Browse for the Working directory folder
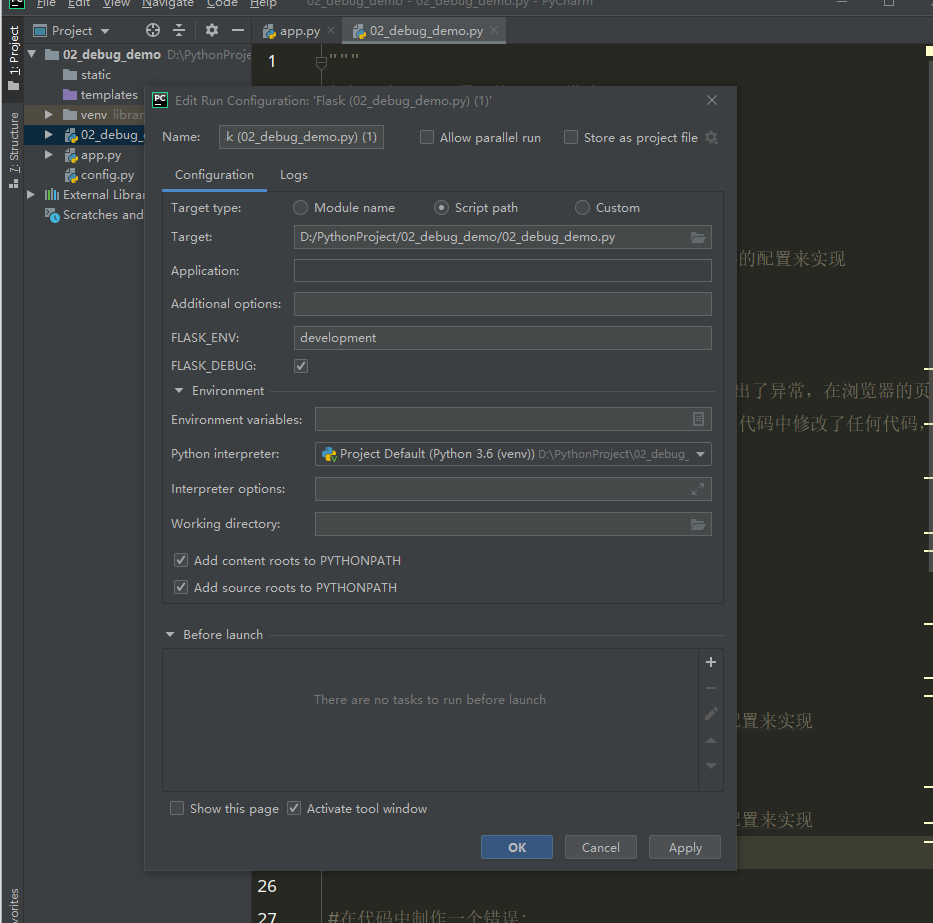 (x=698, y=524)
